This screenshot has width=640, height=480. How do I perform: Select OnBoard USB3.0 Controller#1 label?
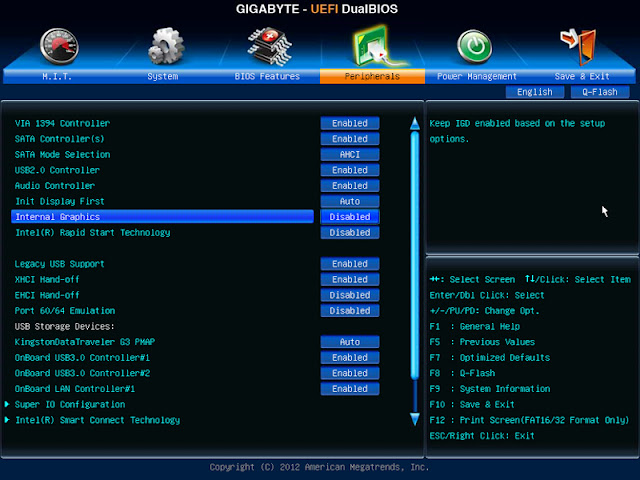click(x=82, y=358)
